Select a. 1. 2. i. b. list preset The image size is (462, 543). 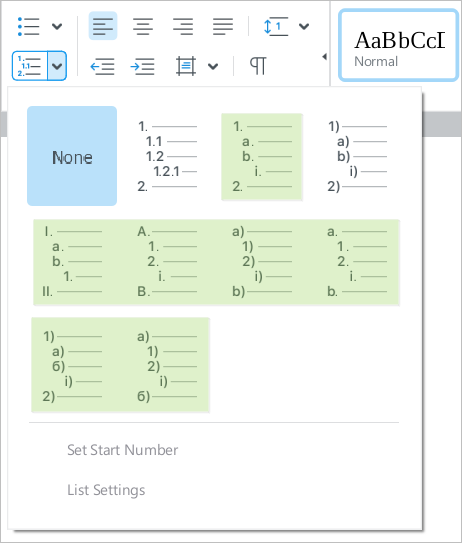click(x=357, y=262)
